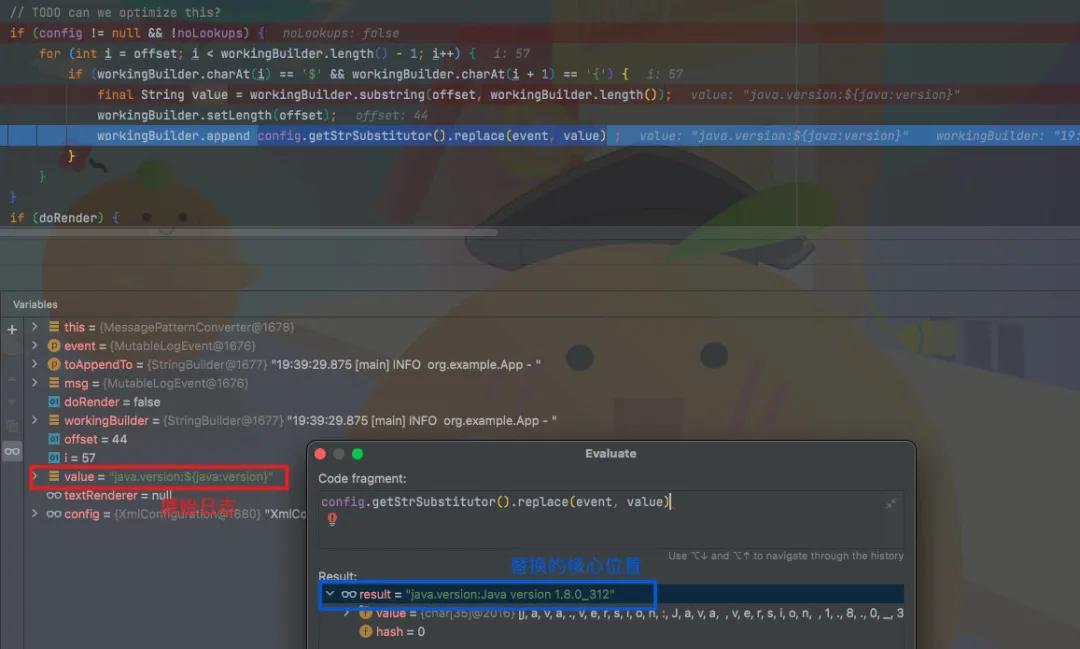Click the Evaluate dialog title bar
1080x649 pixels.
611,453
